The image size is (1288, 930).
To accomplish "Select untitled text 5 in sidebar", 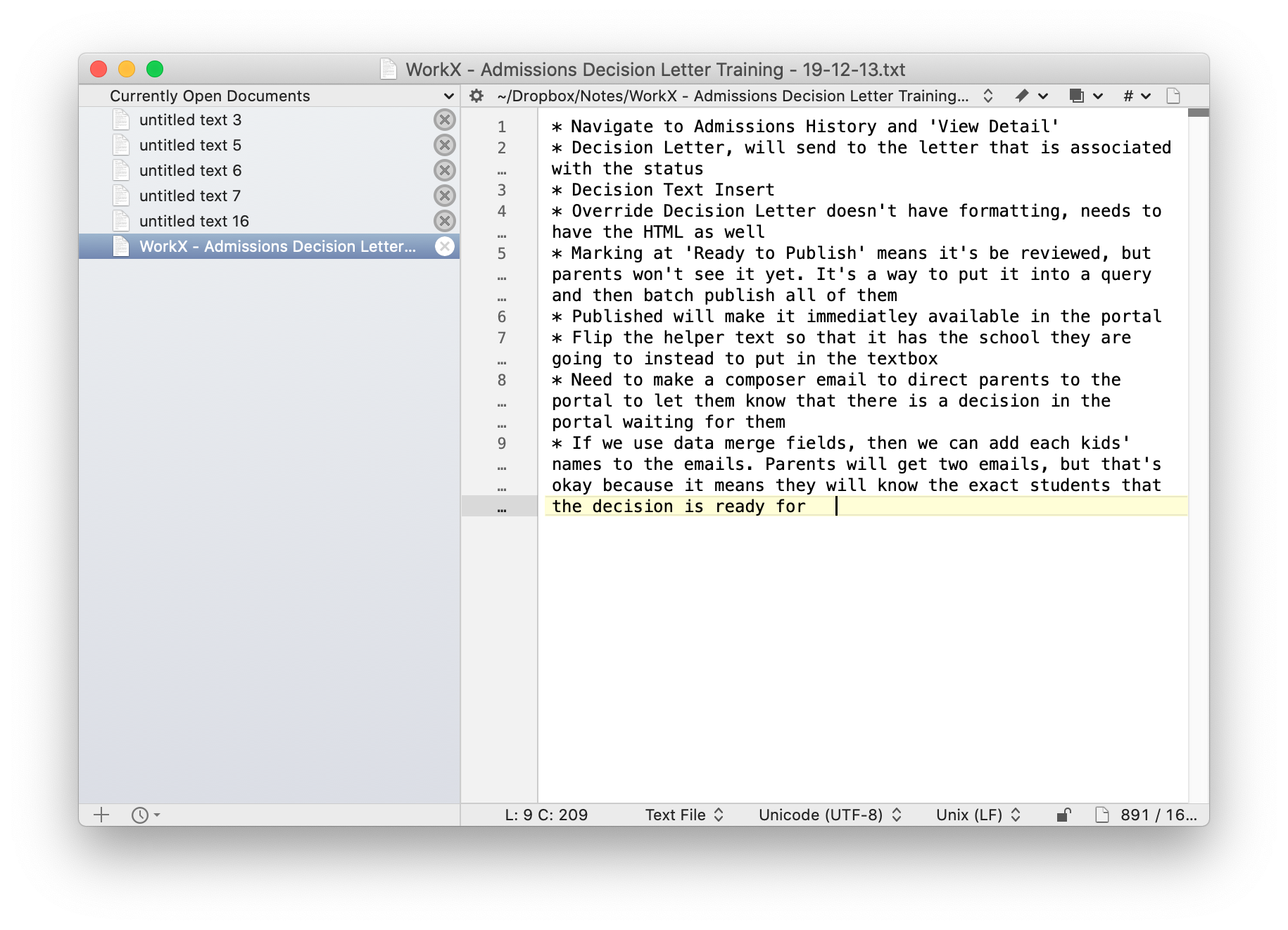I will pos(190,145).
